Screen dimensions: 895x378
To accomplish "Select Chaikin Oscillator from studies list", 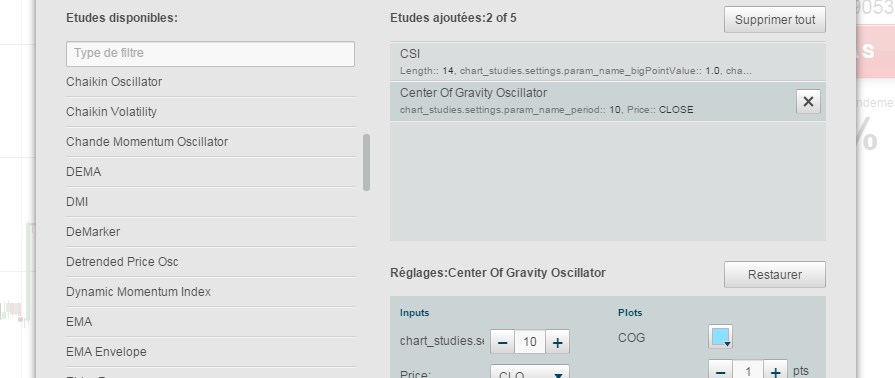I will 211,82.
